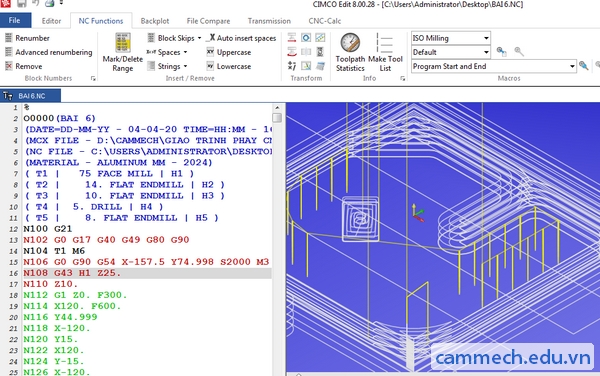Open the Transmission tab
The width and height of the screenshot is (600, 376).
[x=269, y=21]
